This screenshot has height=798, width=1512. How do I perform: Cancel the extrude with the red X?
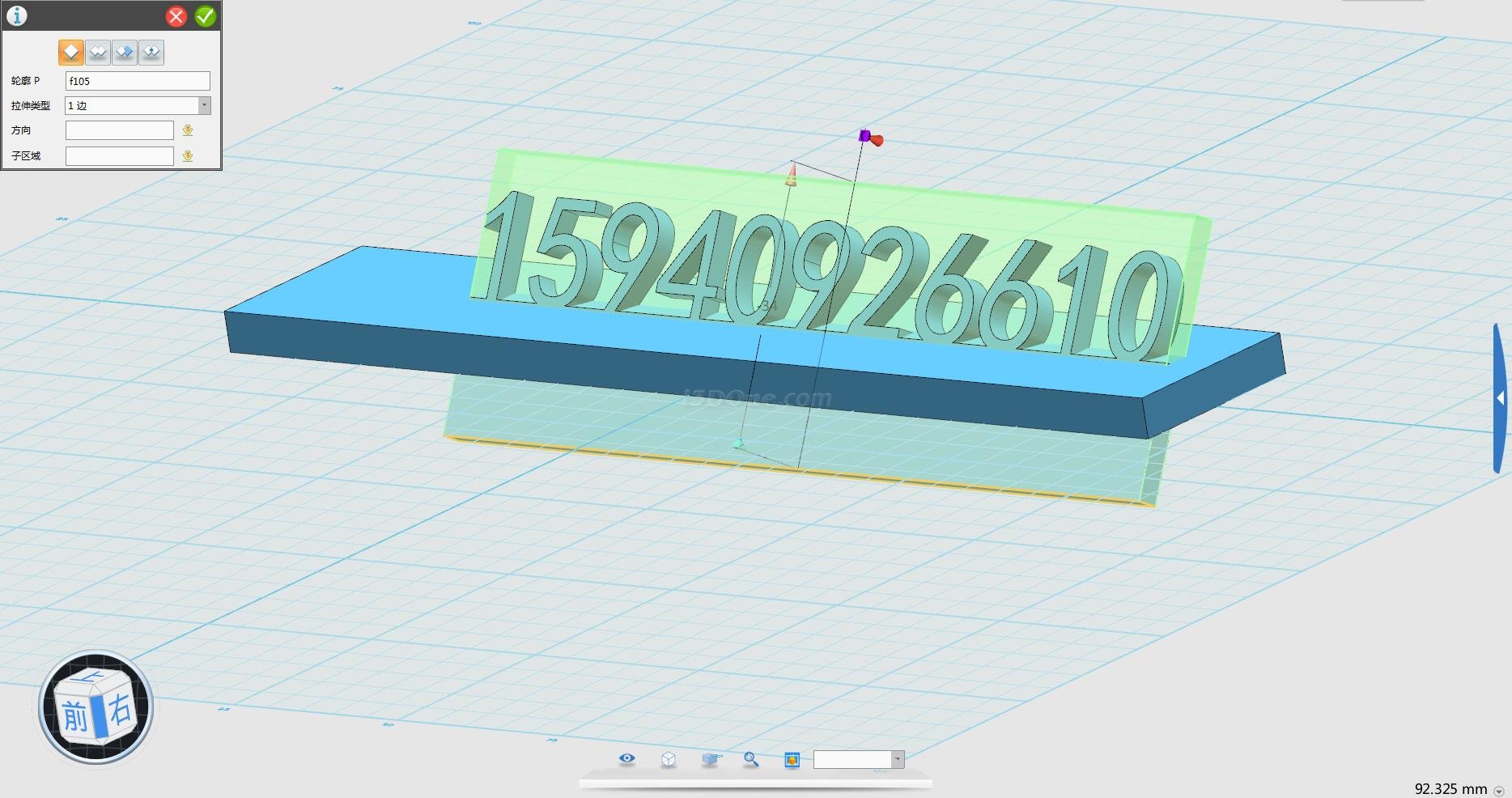click(176, 16)
